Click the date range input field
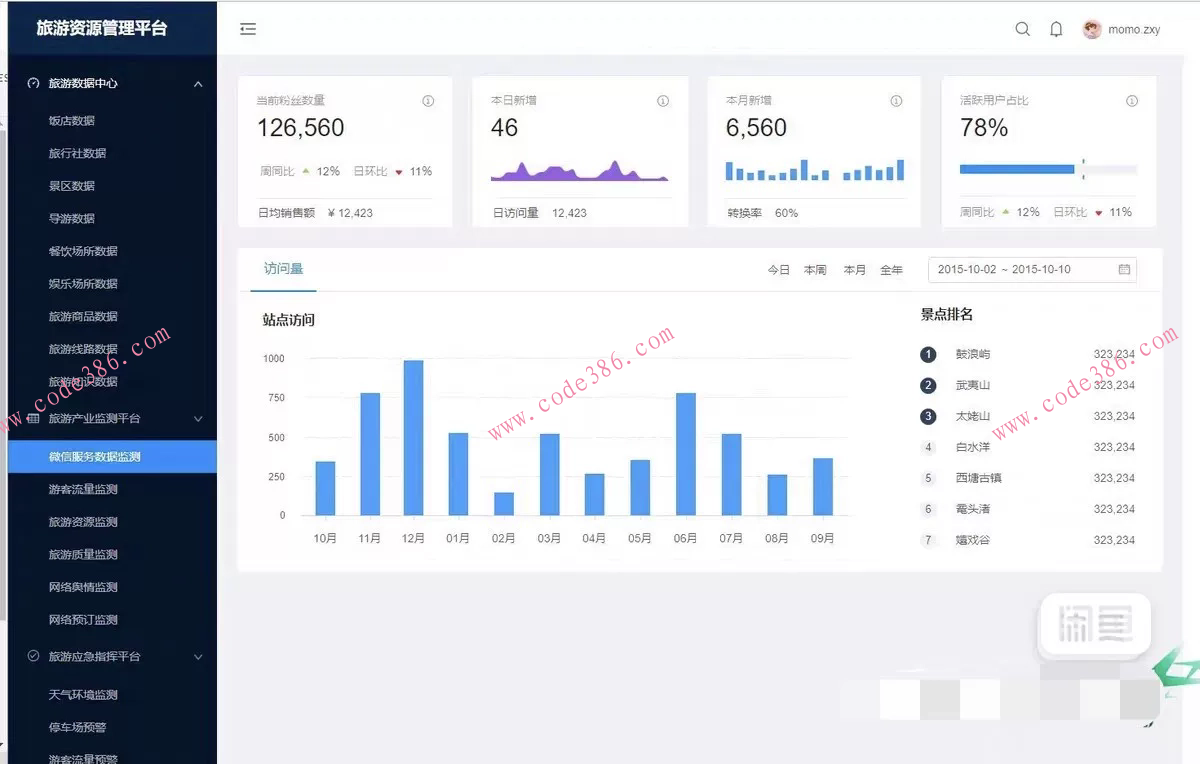This screenshot has height=764, width=1200. coord(1020,270)
